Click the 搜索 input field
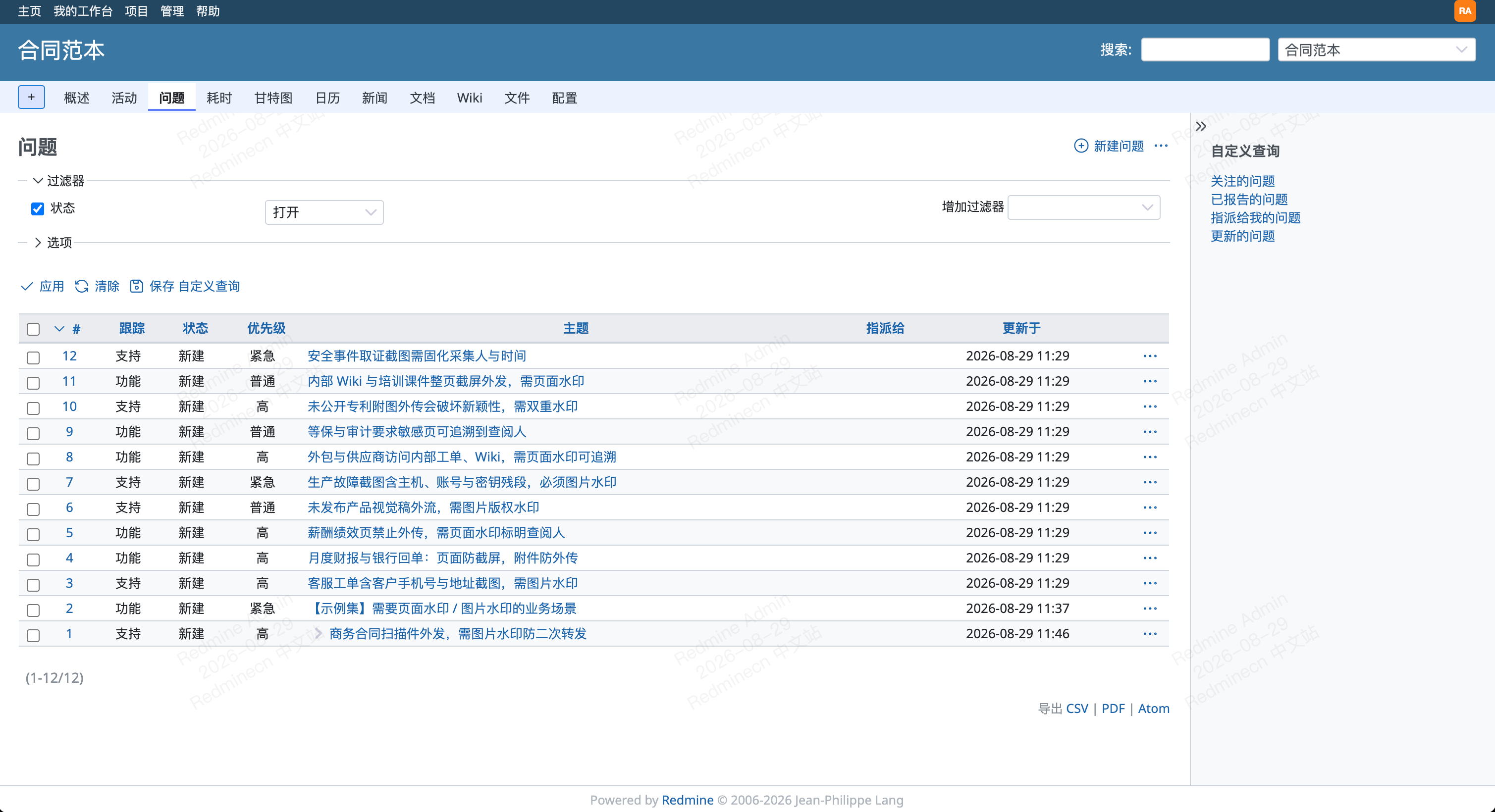Viewport: 1495px width, 812px height. (1205, 50)
